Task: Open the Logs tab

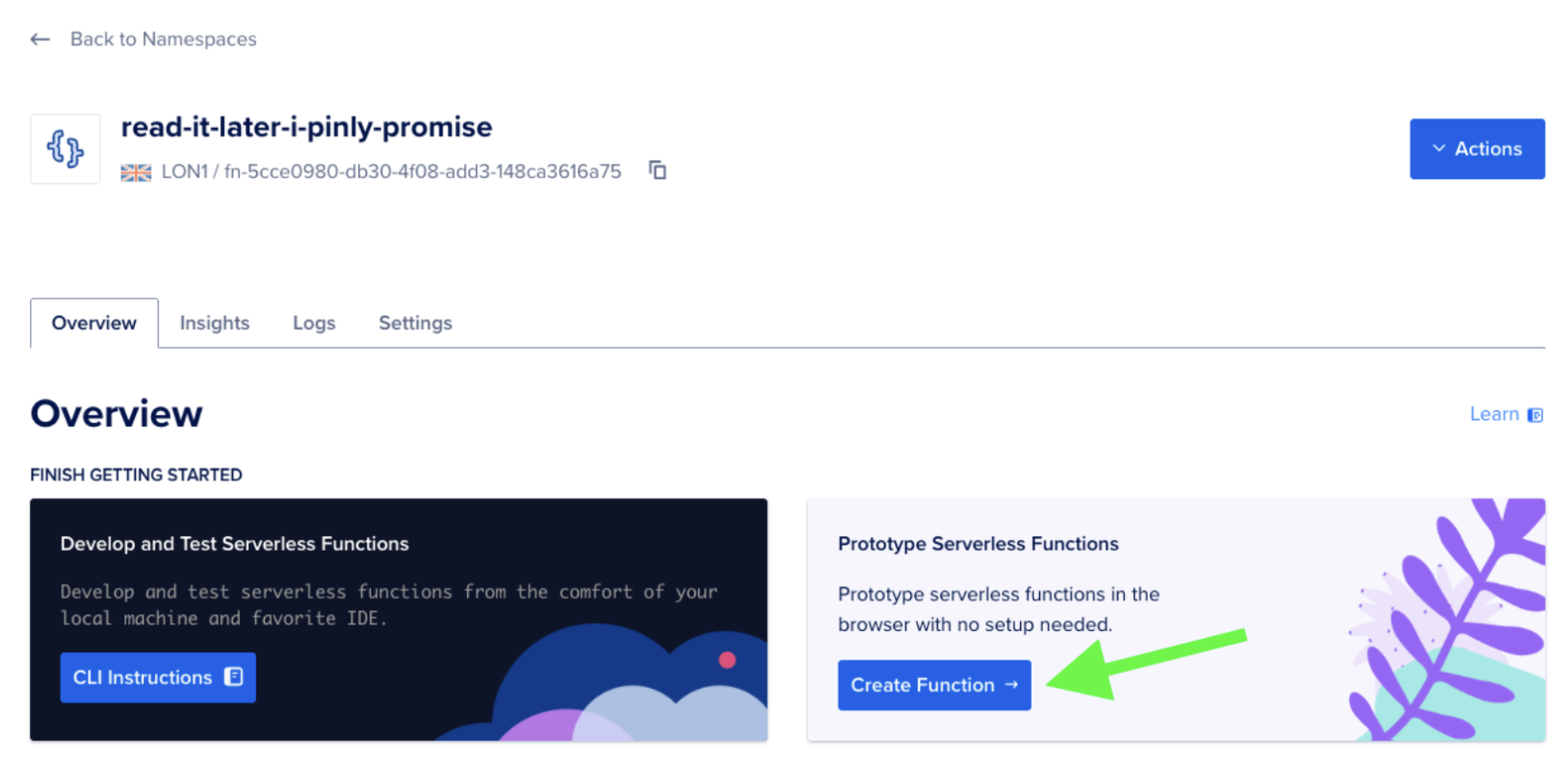Action: point(313,323)
